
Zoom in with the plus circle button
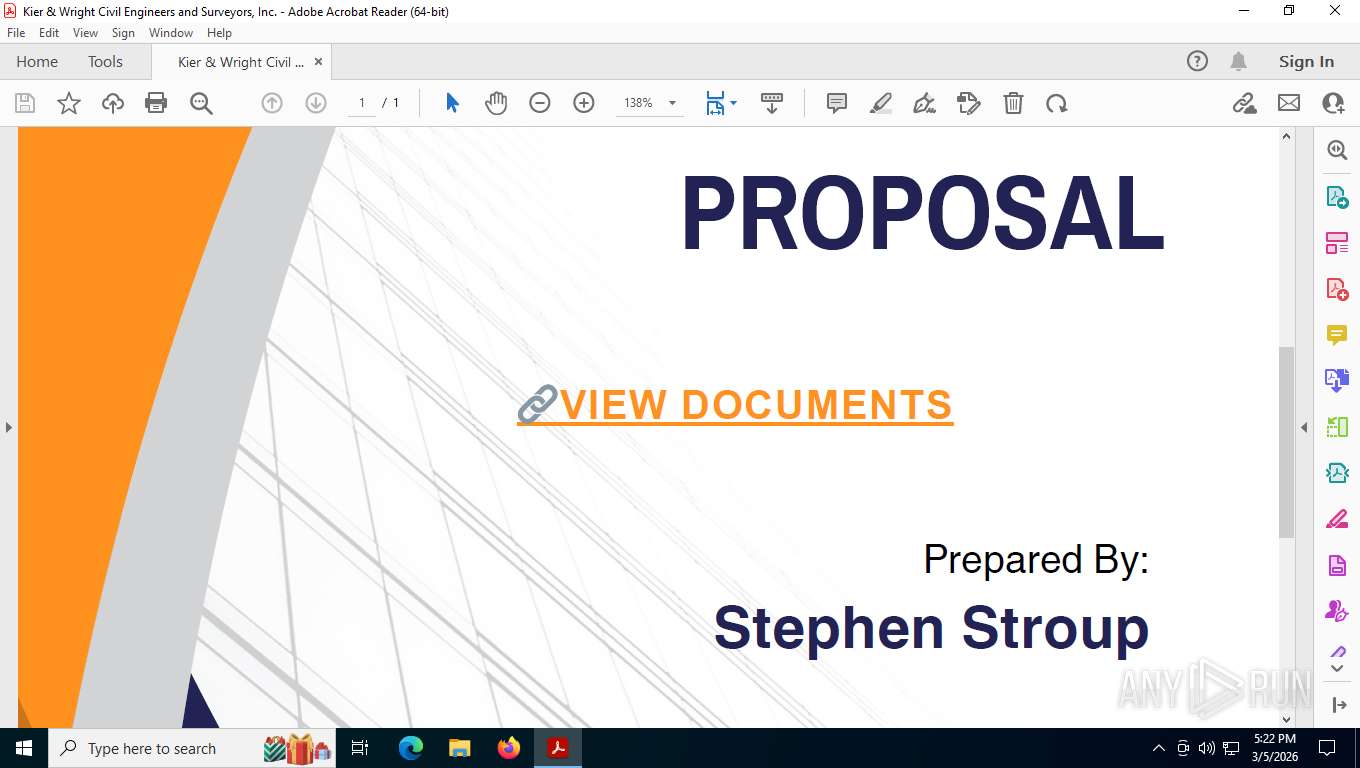tap(584, 103)
